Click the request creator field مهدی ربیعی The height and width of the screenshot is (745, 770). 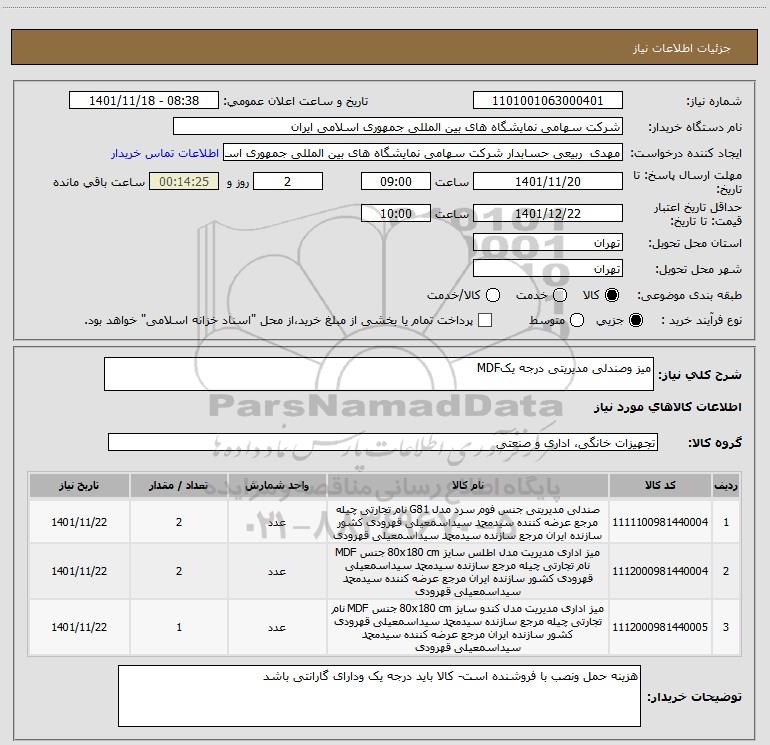423,153
